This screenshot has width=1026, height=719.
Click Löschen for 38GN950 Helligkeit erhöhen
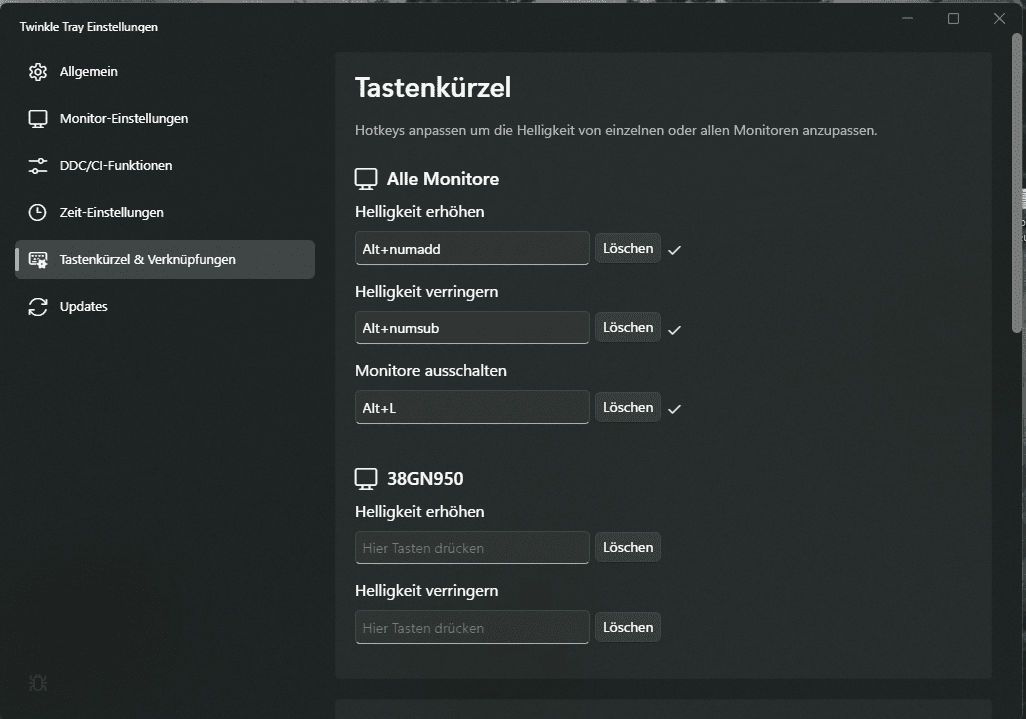point(627,547)
